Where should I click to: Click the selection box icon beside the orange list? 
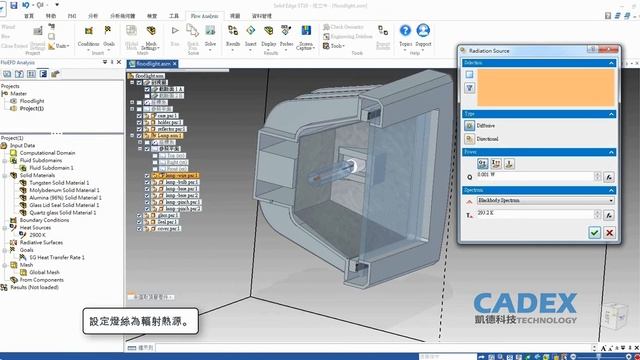tap(469, 74)
